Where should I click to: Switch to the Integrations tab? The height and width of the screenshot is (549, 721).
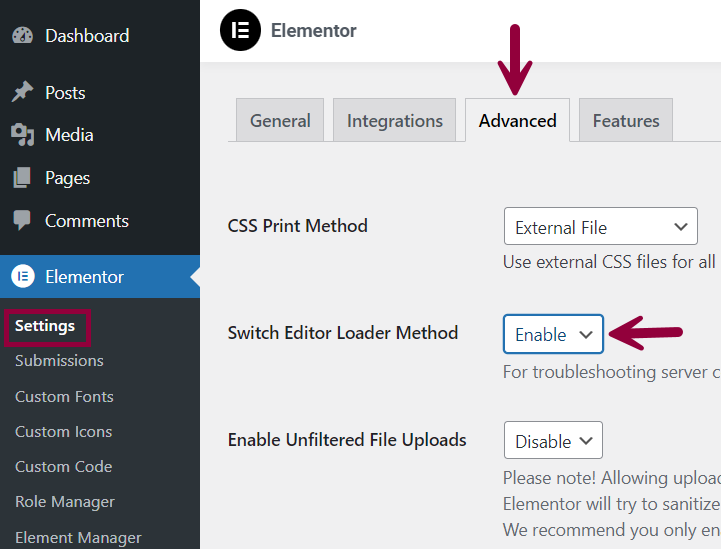(395, 121)
